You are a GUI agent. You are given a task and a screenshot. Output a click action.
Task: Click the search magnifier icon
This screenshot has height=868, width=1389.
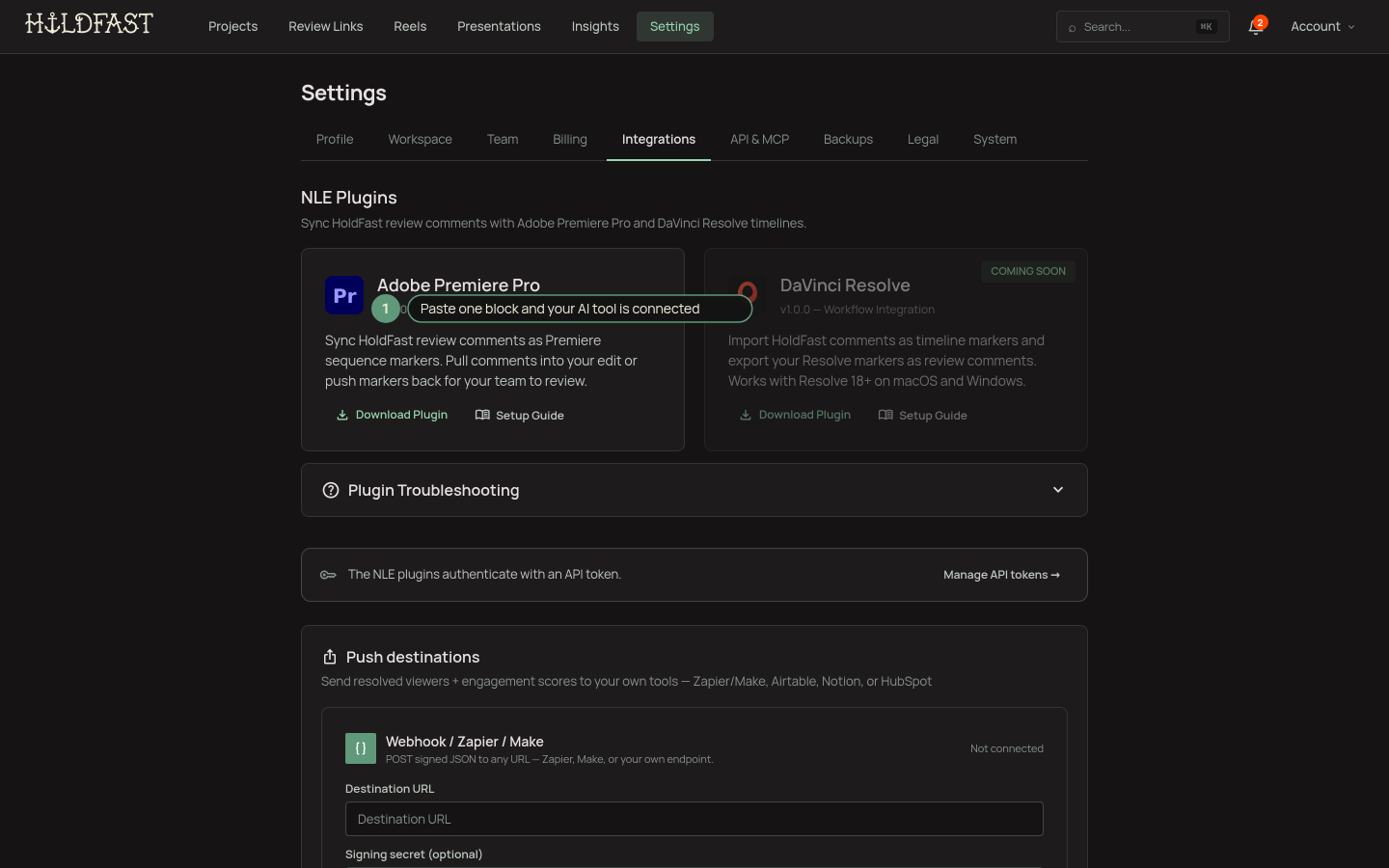tap(1072, 28)
